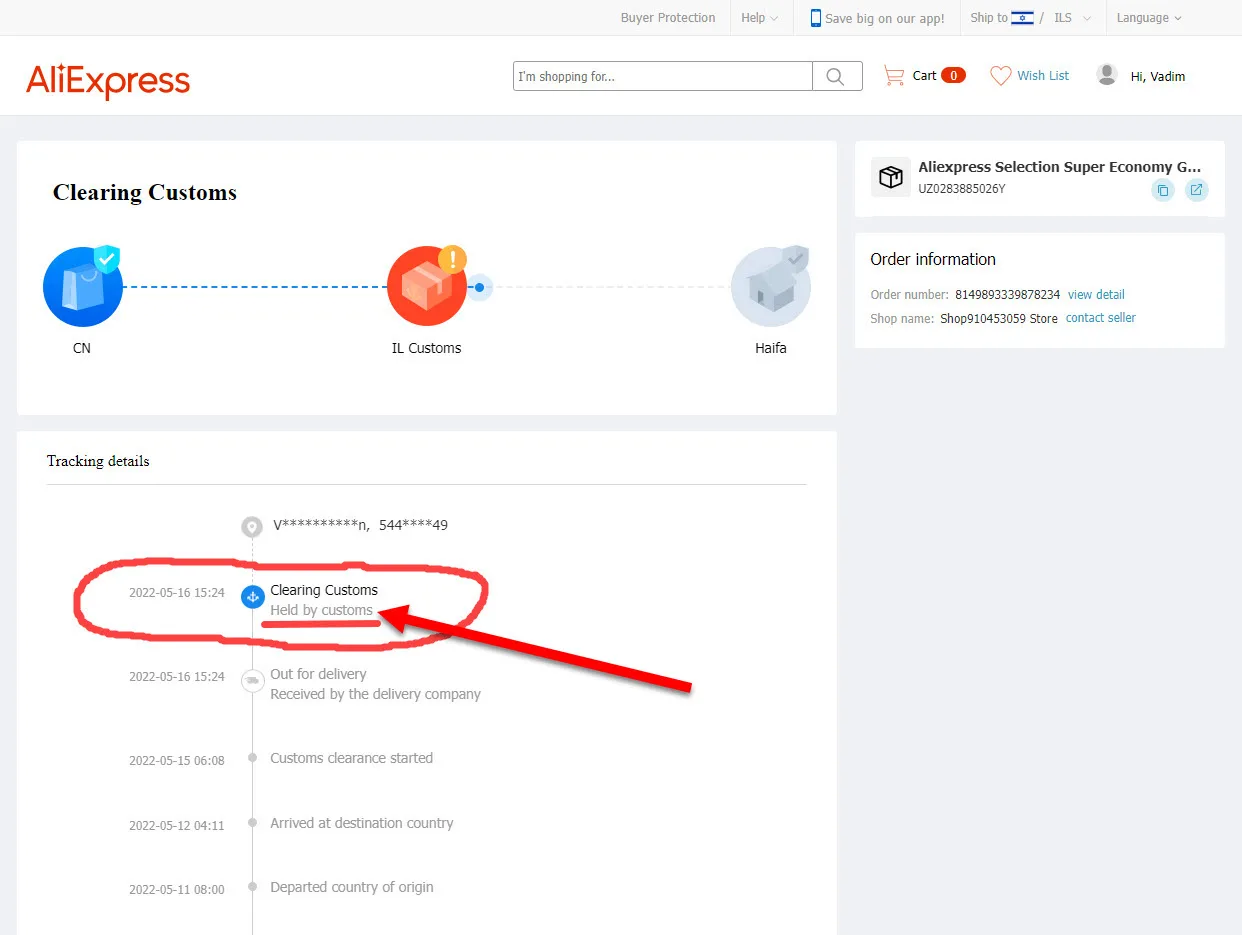Open the Language dropdown
The image size is (1242, 935).
[1149, 18]
